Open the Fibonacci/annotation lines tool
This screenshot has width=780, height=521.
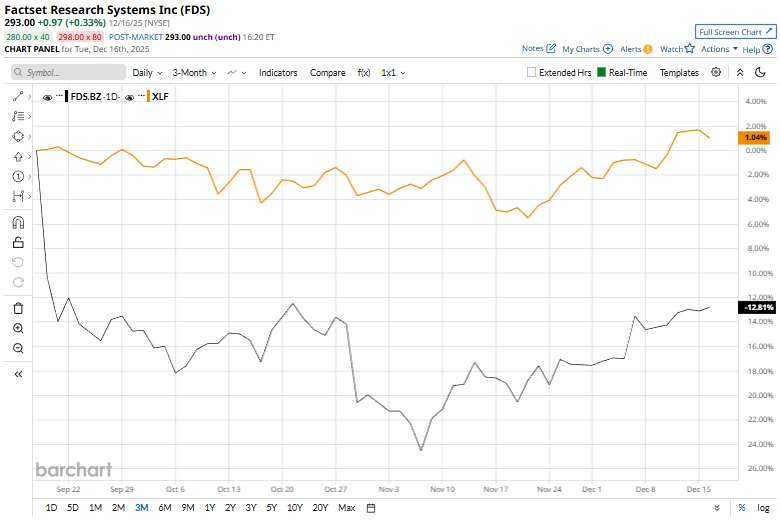(x=18, y=116)
